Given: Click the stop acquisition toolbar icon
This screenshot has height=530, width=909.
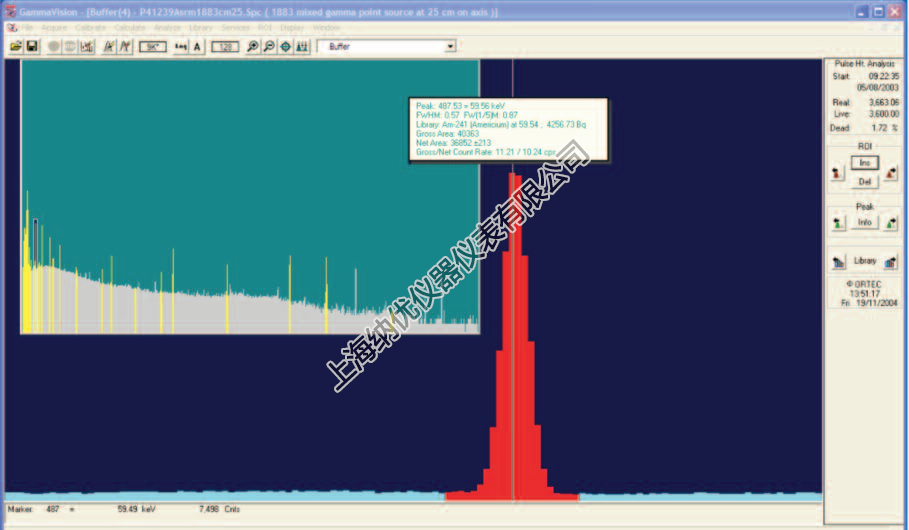Looking at the screenshot, I should tap(70, 46).
